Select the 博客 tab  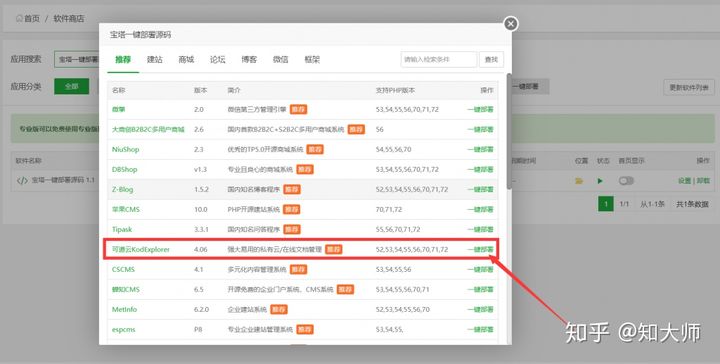point(249,60)
